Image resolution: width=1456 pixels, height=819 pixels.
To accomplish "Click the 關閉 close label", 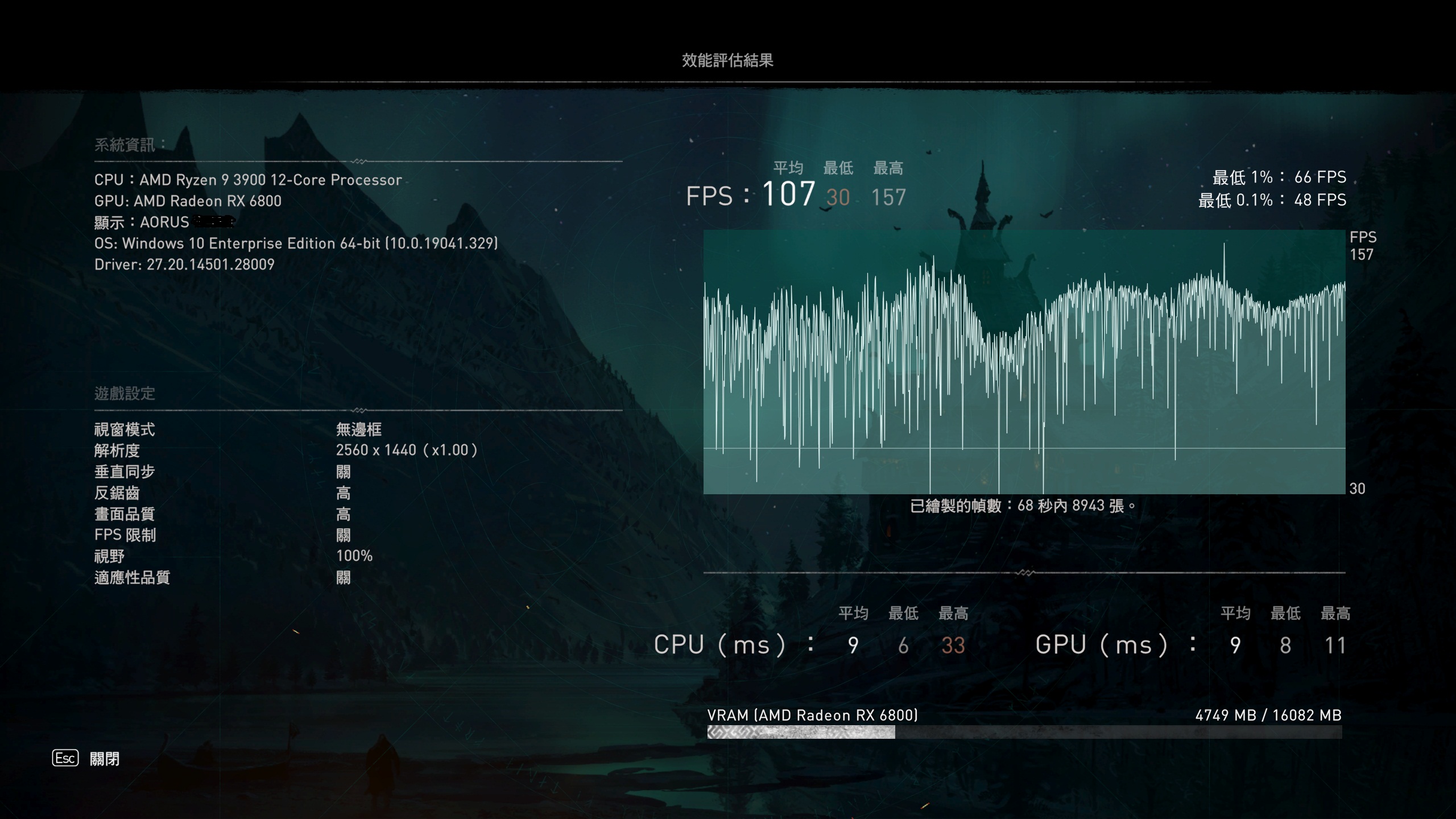I will tap(105, 759).
